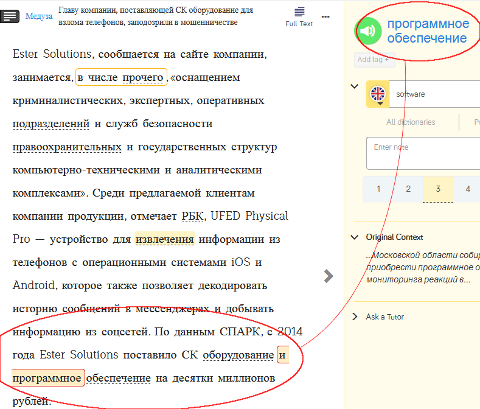480x409 pixels.
Task: Set familiarity level to 2
Action: click(x=408, y=189)
